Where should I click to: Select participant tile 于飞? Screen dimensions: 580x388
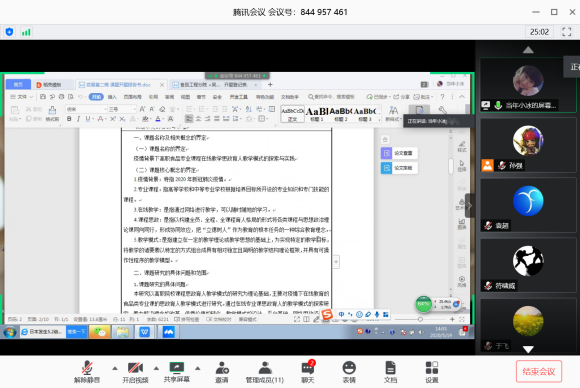pos(528,325)
